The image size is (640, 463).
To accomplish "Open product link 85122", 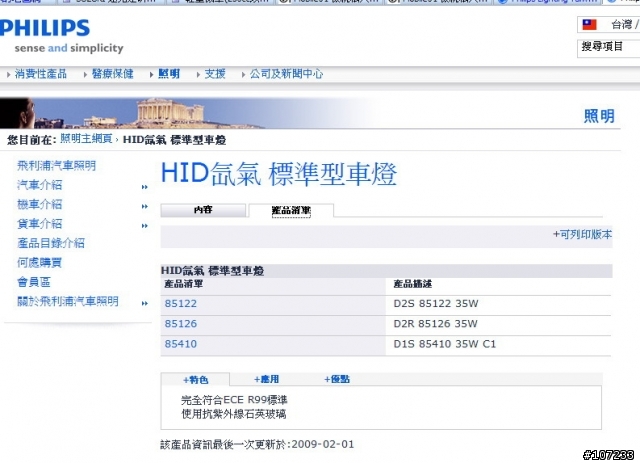I will 181,303.
